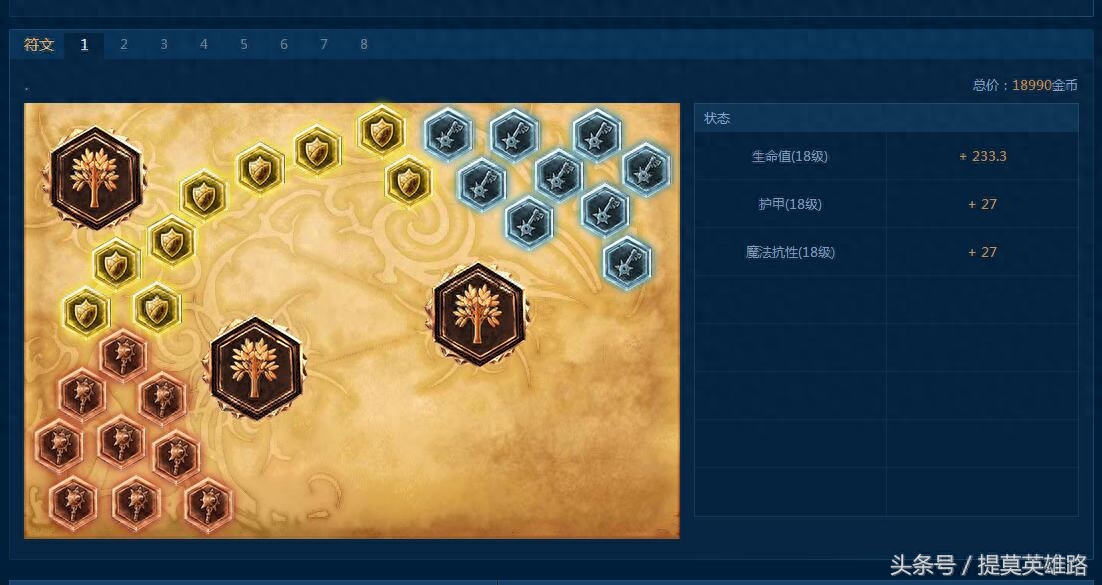Go to rune page tab 8
Image resolution: width=1102 pixels, height=585 pixels.
click(x=364, y=44)
